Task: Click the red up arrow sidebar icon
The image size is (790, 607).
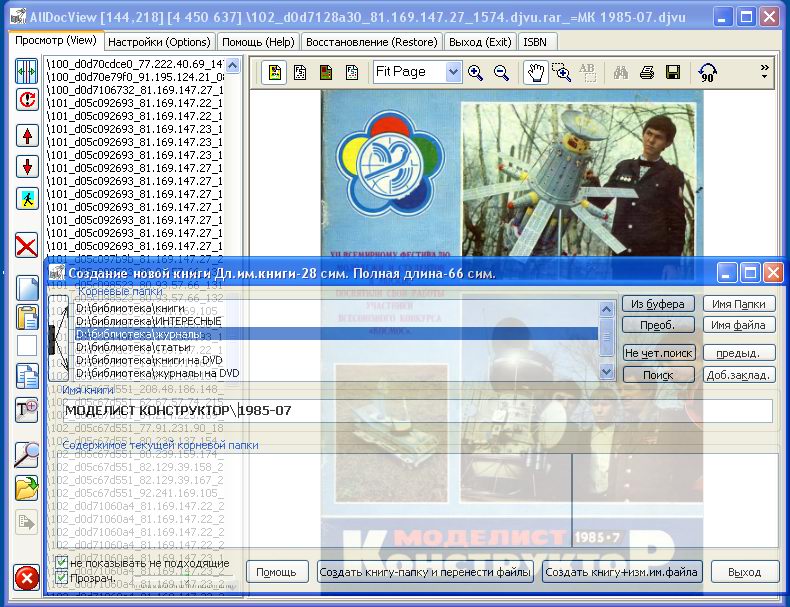Action: pyautogui.click(x=27, y=136)
